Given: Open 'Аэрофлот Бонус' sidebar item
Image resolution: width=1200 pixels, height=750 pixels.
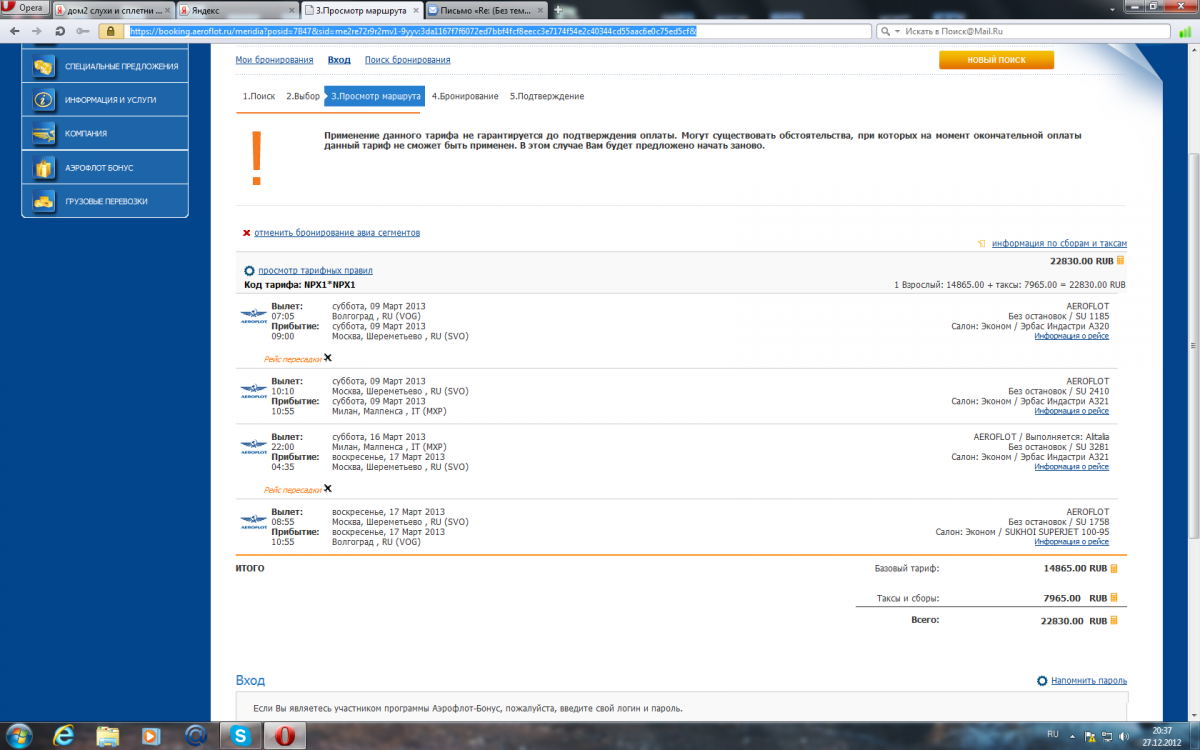Looking at the screenshot, I should point(105,168).
